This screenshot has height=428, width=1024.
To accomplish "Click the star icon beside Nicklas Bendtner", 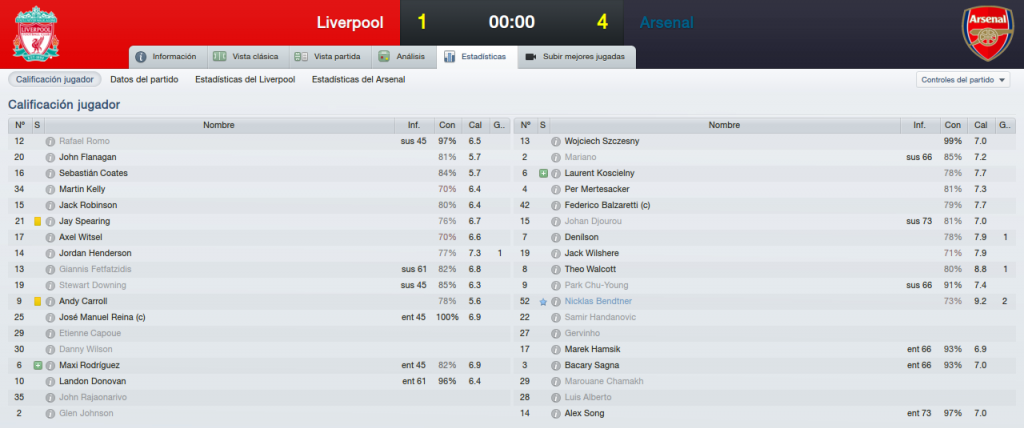I will [x=543, y=301].
